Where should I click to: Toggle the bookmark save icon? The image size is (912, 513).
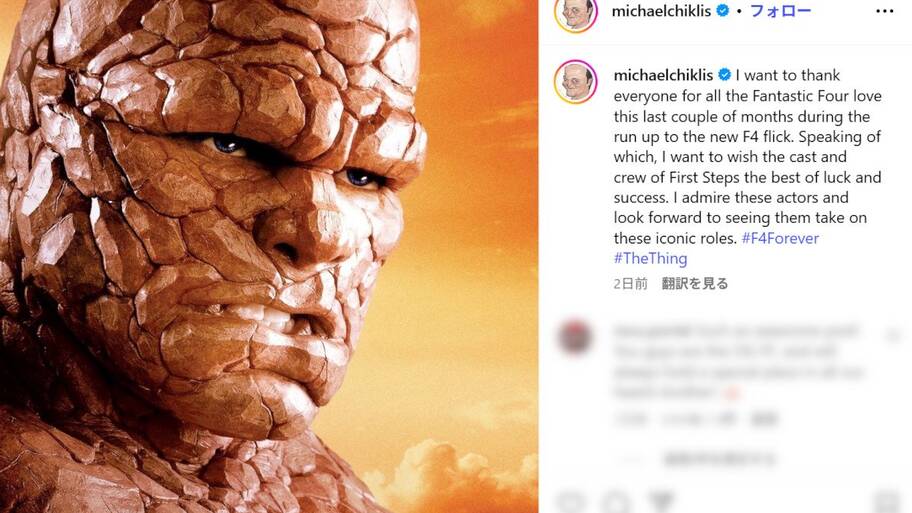[888, 503]
